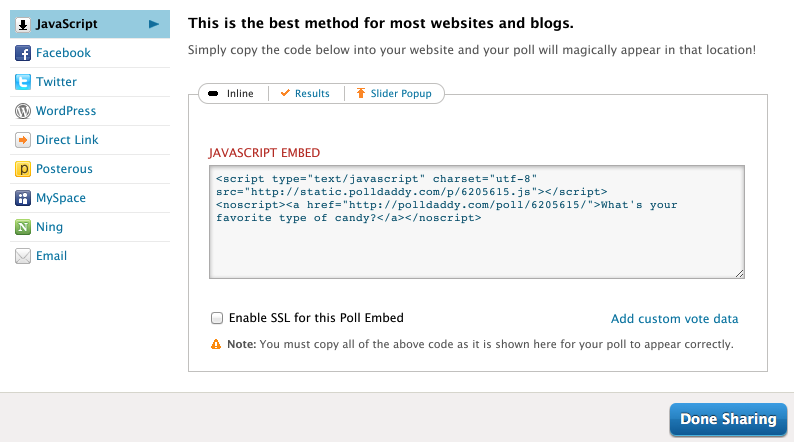Click the WordPress logo icon

click(x=22, y=111)
